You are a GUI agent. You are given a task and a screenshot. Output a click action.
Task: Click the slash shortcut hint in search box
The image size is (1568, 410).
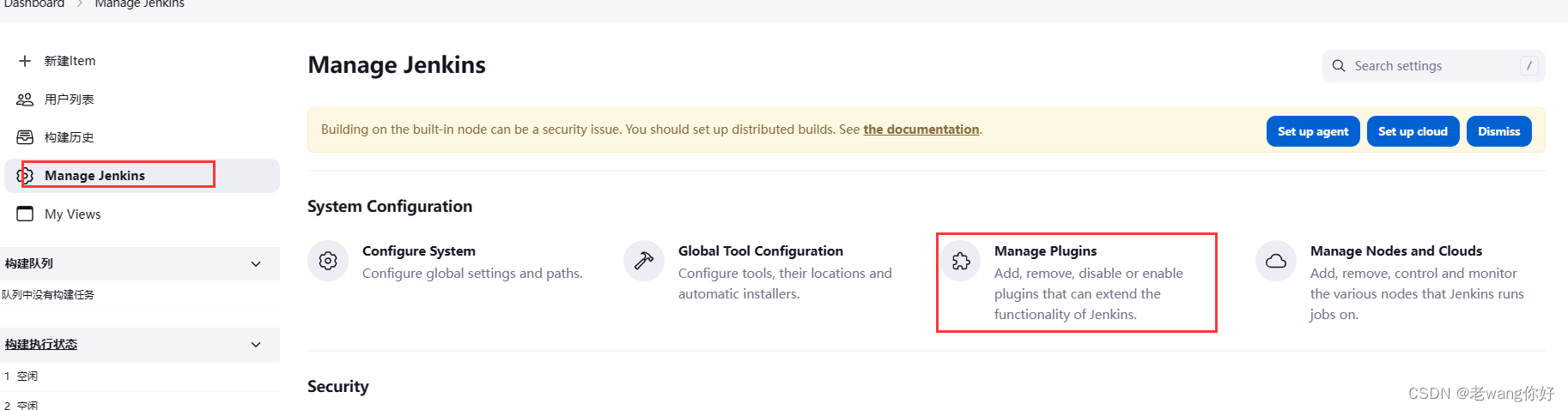[x=1528, y=66]
